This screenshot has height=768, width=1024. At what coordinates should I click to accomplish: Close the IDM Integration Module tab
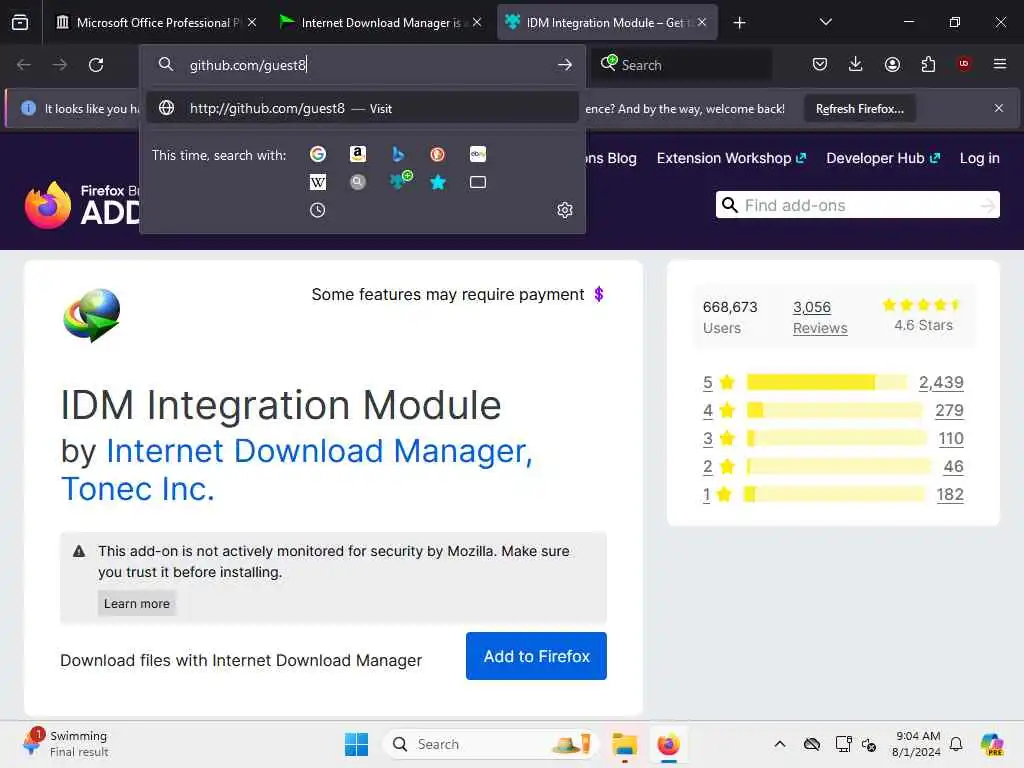(x=702, y=23)
